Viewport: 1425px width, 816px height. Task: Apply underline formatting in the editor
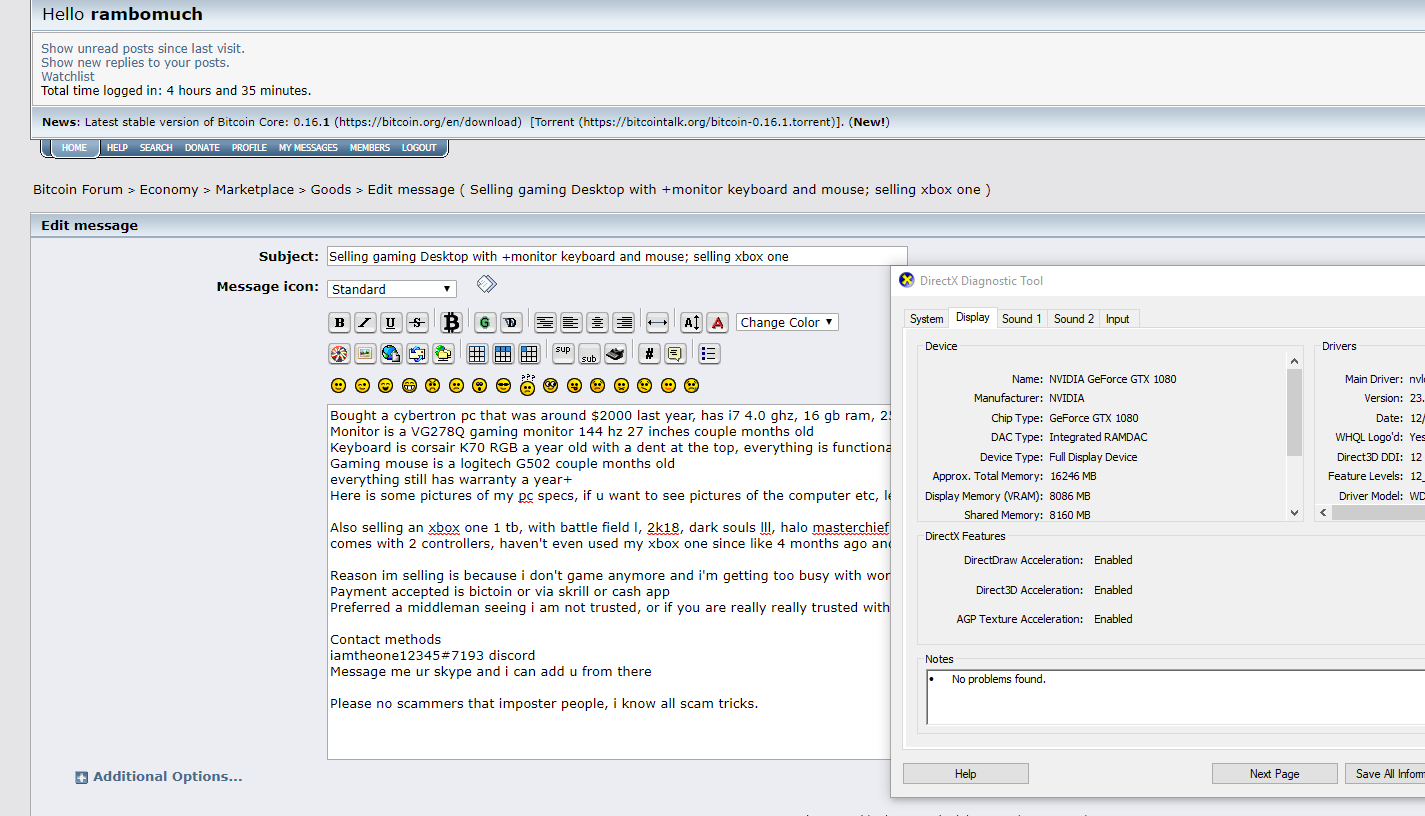pos(391,322)
